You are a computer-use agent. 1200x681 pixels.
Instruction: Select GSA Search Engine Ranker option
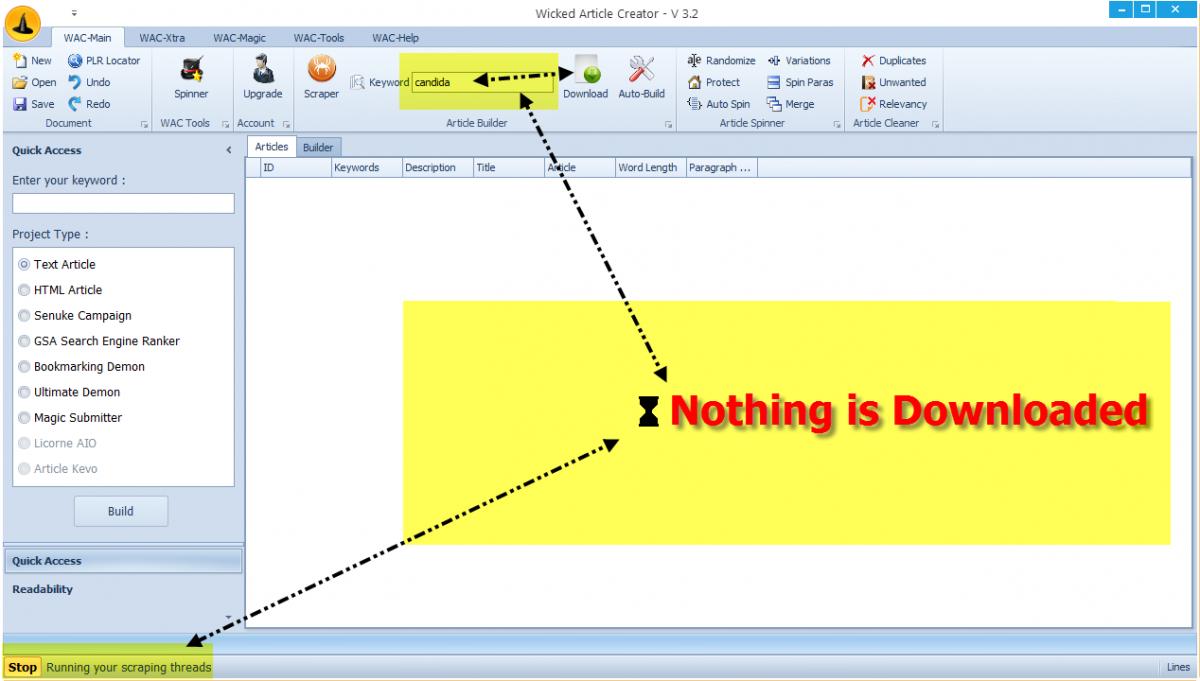[99, 341]
